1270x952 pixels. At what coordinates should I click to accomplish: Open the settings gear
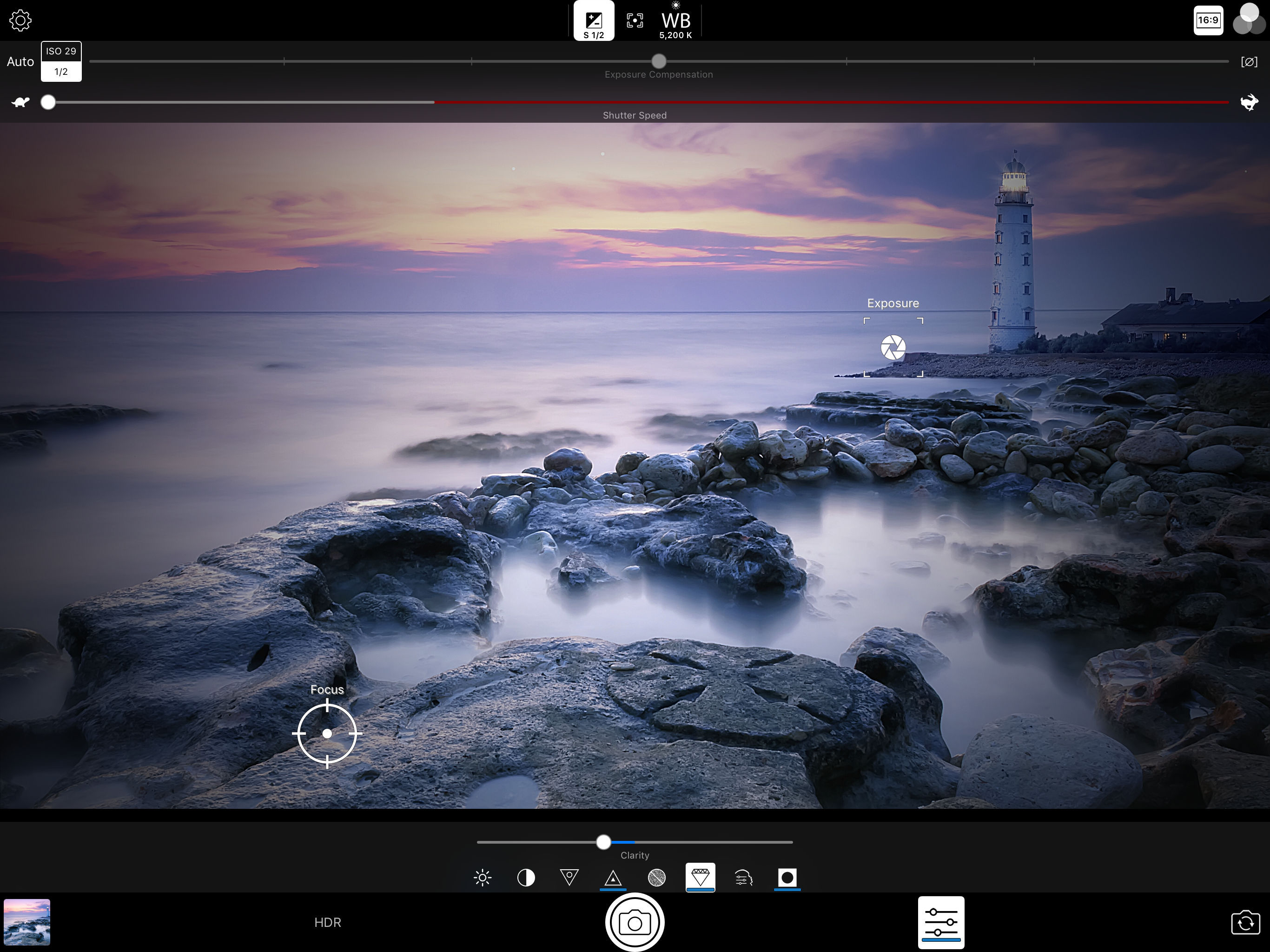[x=20, y=20]
